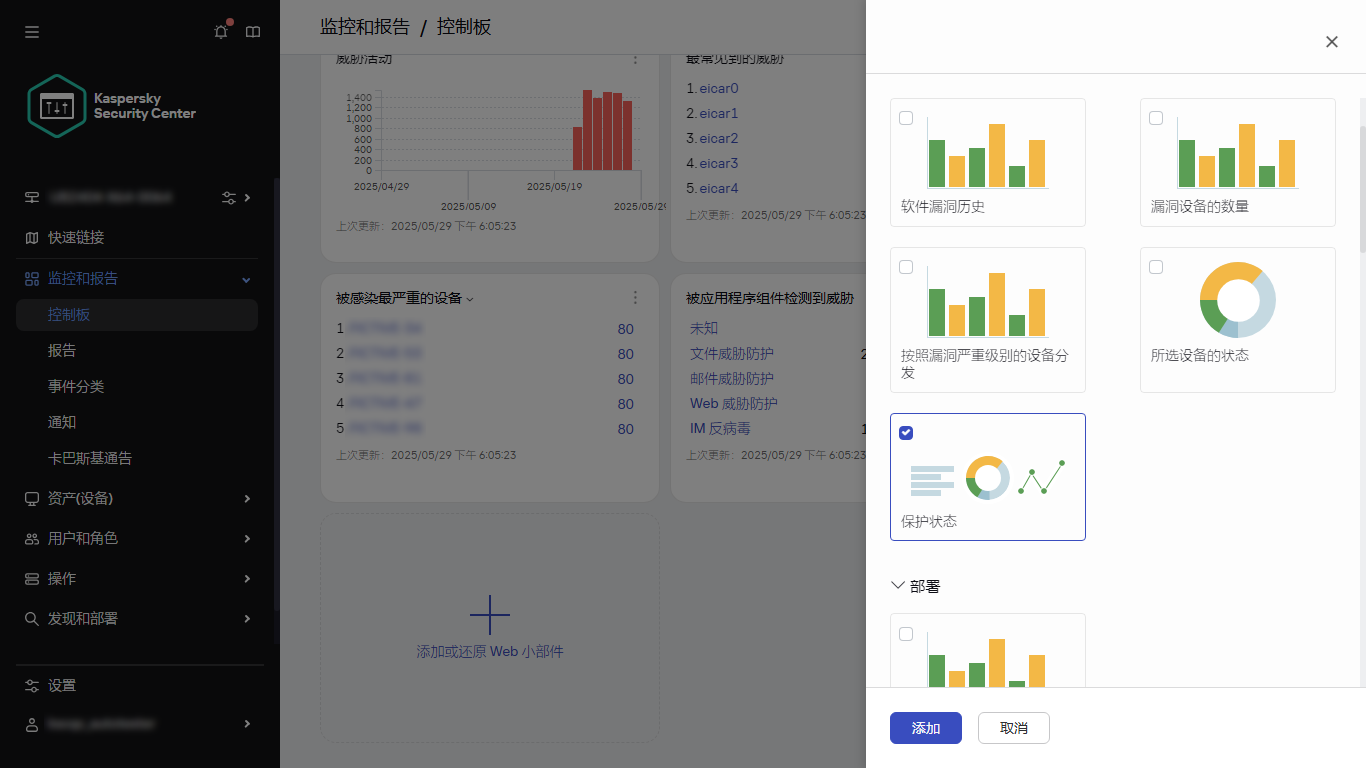Open the 被感染最严重的设备 widget options menu
1366x768 pixels.
point(635,297)
